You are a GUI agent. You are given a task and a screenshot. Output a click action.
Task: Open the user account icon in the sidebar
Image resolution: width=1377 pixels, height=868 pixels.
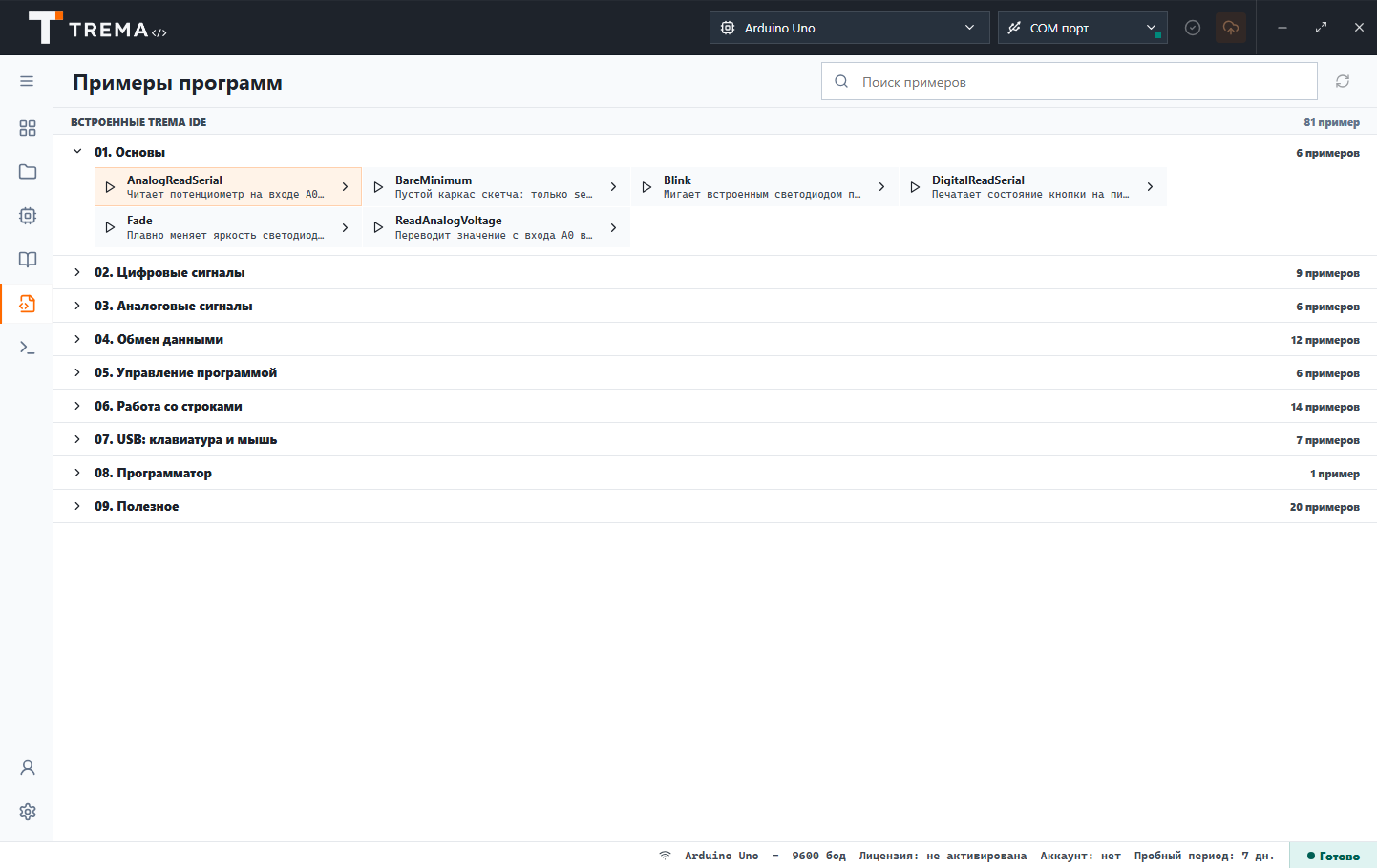pos(28,768)
